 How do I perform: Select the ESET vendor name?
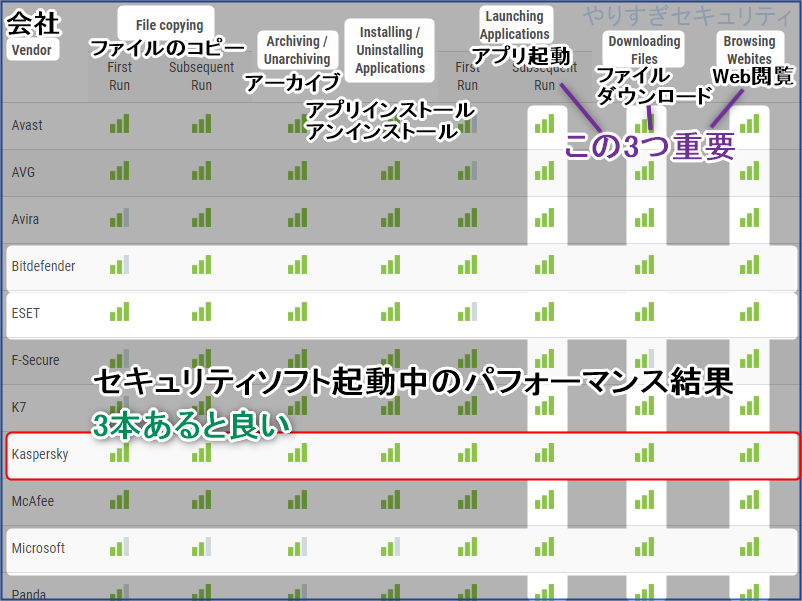click(x=25, y=313)
